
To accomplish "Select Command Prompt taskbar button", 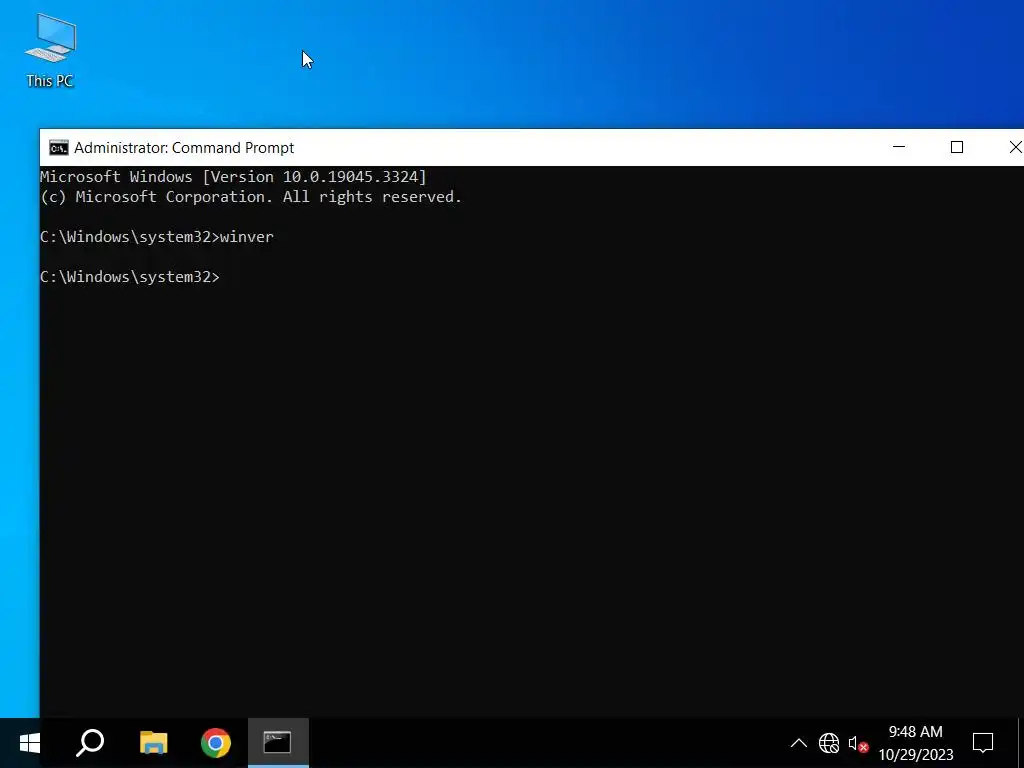I will (278, 743).
